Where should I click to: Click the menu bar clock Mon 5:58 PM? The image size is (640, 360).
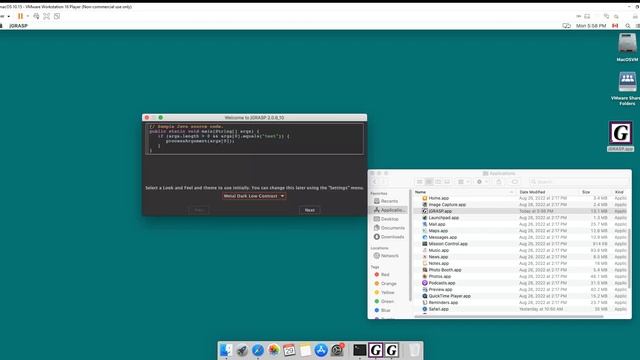(591, 26)
